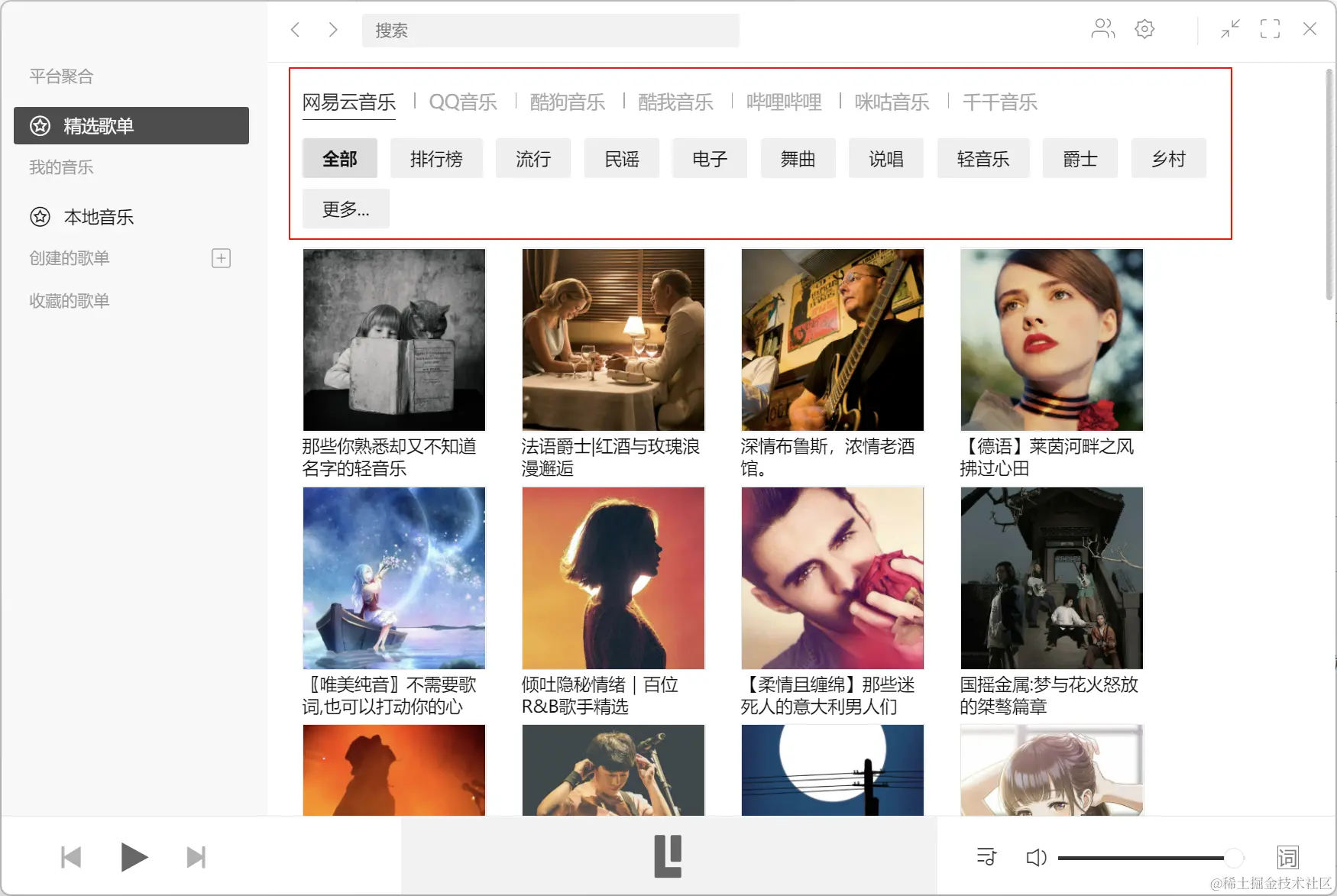Skip to the previous track
This screenshot has height=896, width=1337.
tap(71, 857)
